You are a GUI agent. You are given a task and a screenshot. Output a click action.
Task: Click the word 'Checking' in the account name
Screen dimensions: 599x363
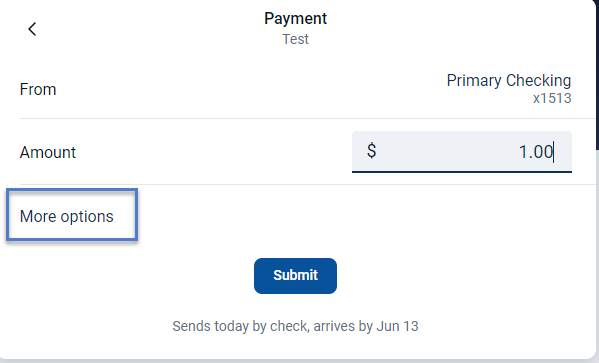click(539, 81)
